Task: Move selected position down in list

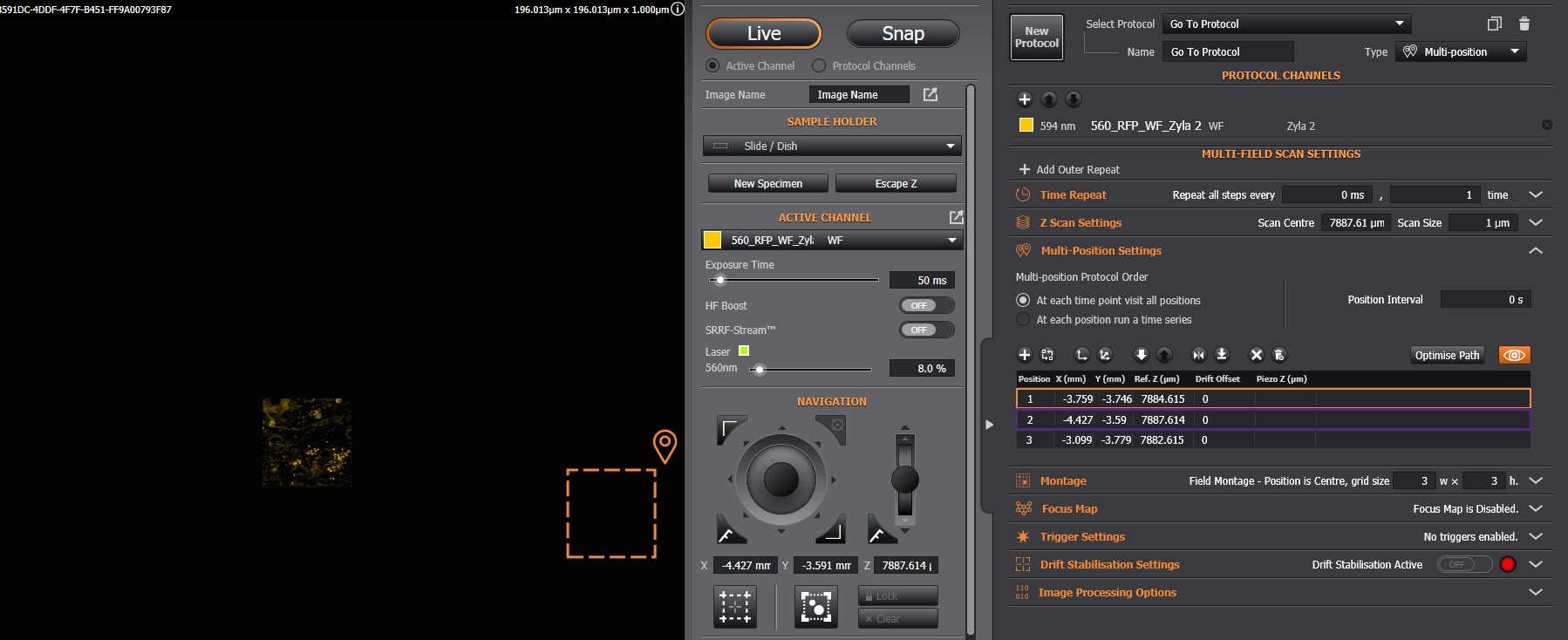Action: tap(1141, 355)
